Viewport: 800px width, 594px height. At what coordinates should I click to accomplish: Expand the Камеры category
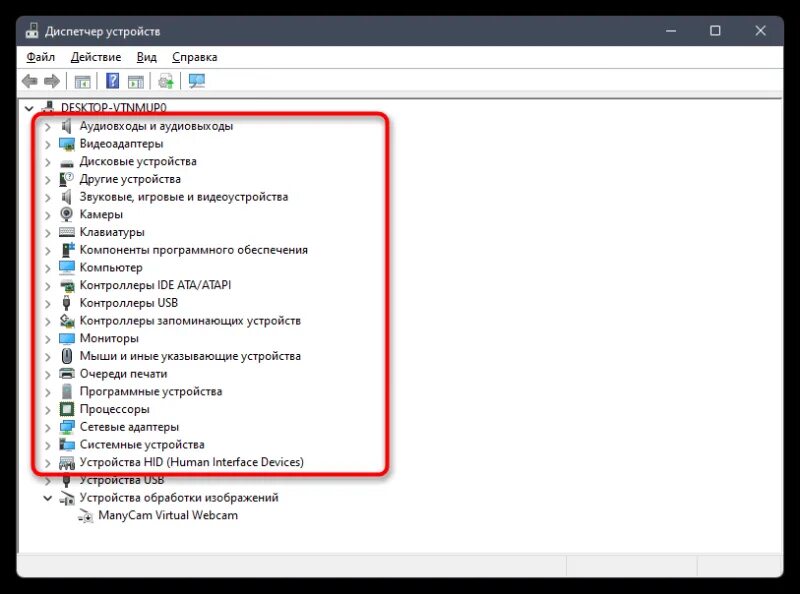[47, 215]
